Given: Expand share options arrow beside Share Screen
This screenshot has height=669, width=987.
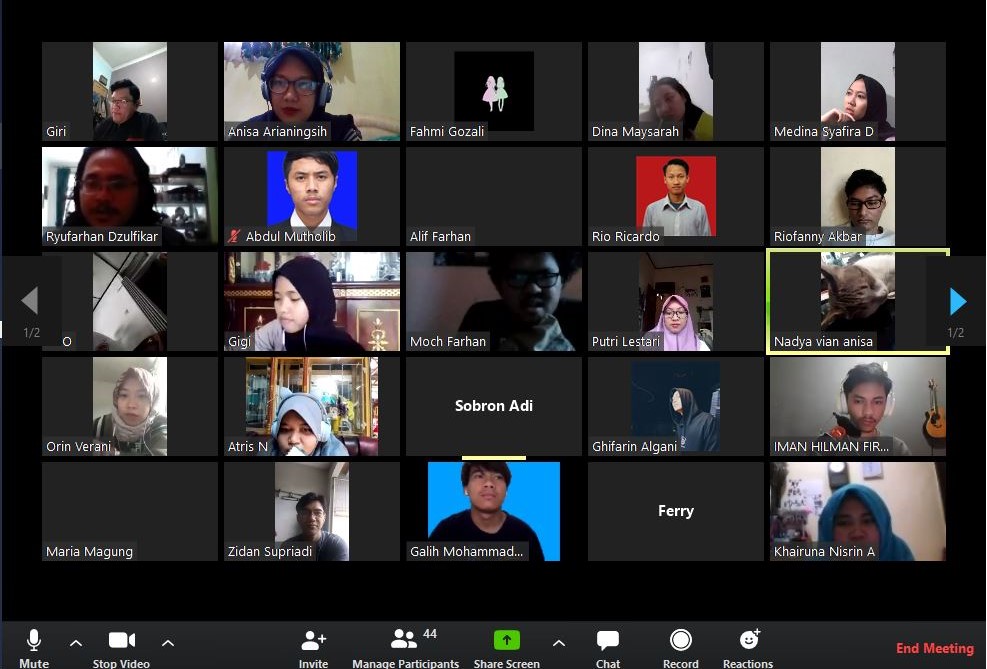Looking at the screenshot, I should coord(558,643).
